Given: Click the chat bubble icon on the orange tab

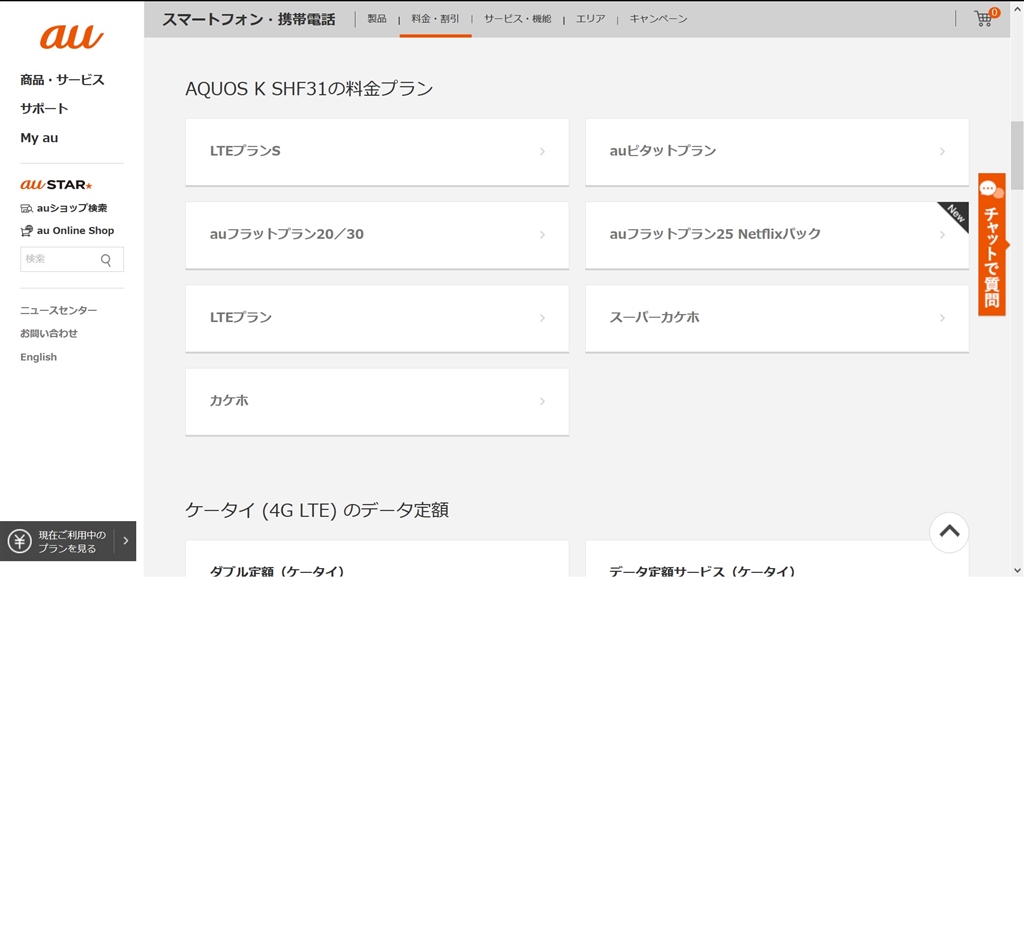Looking at the screenshot, I should tap(990, 189).
